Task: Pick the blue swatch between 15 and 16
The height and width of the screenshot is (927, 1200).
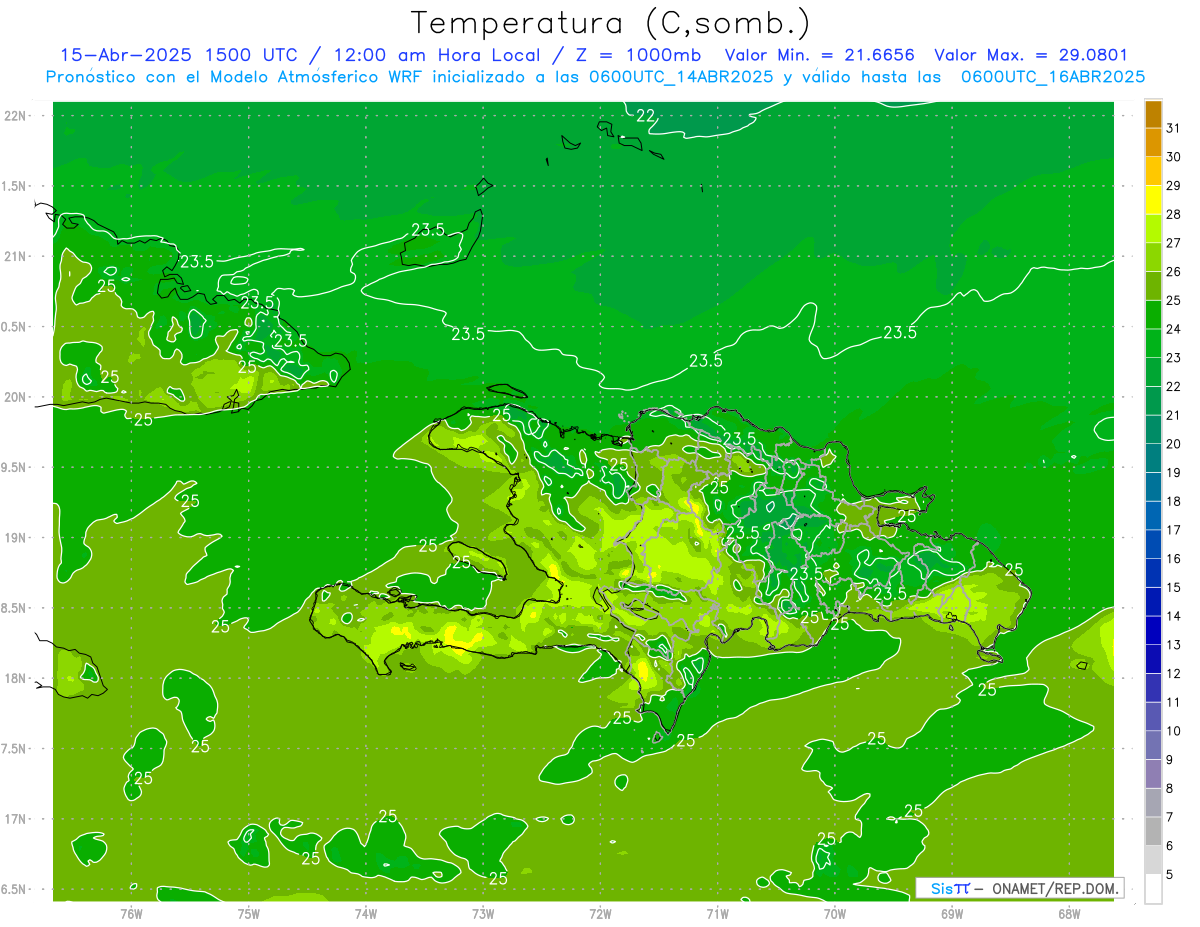Action: click(1153, 573)
